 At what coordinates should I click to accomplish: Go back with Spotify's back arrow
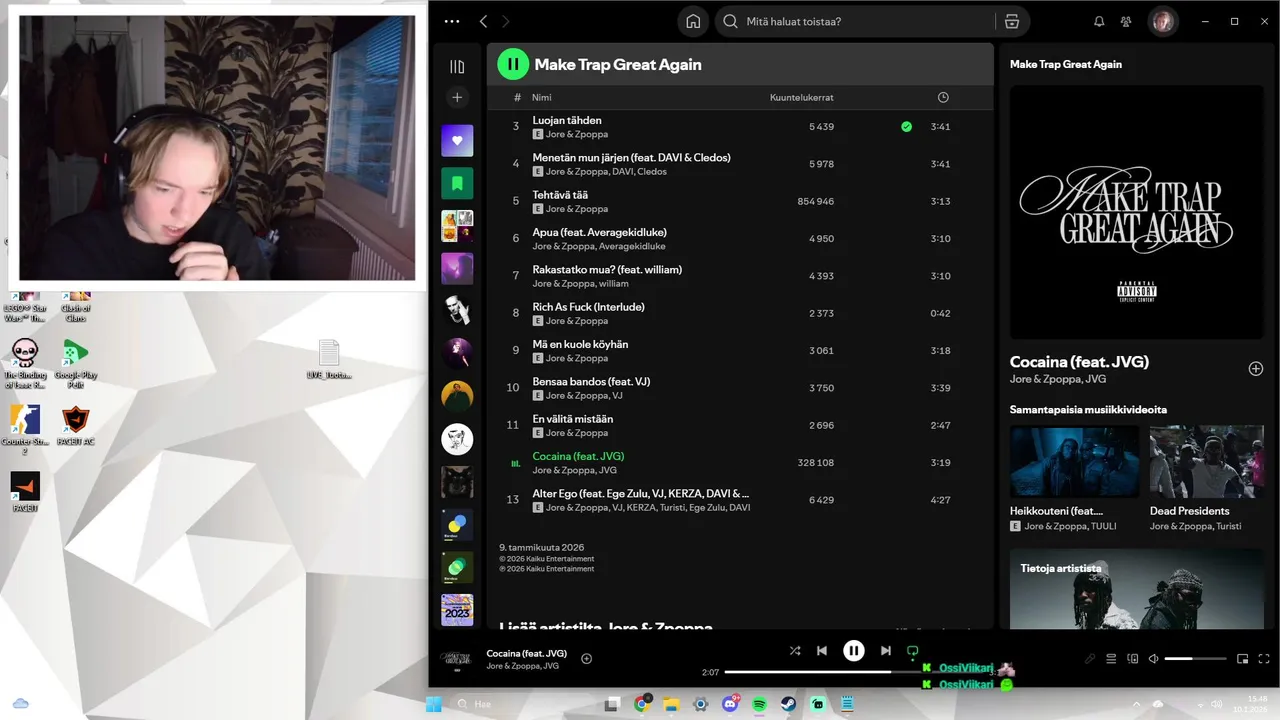(484, 21)
